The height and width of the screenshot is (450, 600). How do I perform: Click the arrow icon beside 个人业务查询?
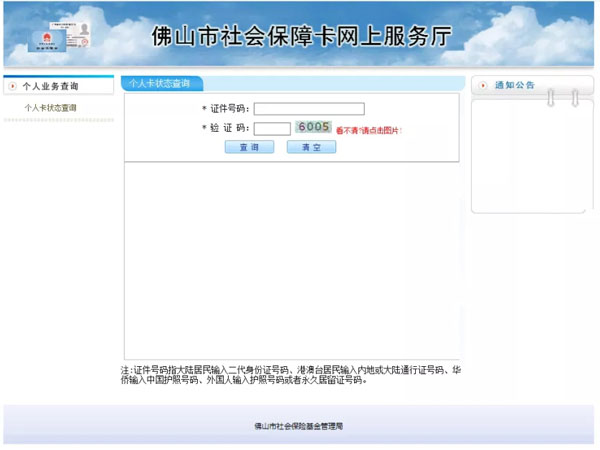pos(13,86)
